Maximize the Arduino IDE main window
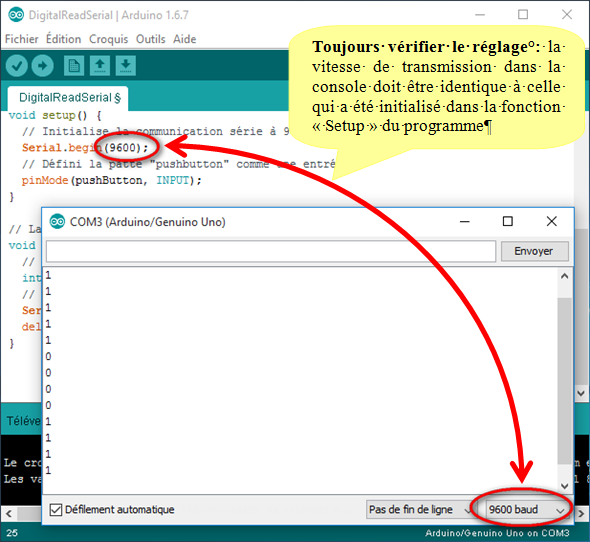Image resolution: width=590 pixels, height=542 pixels. [x=523, y=15]
